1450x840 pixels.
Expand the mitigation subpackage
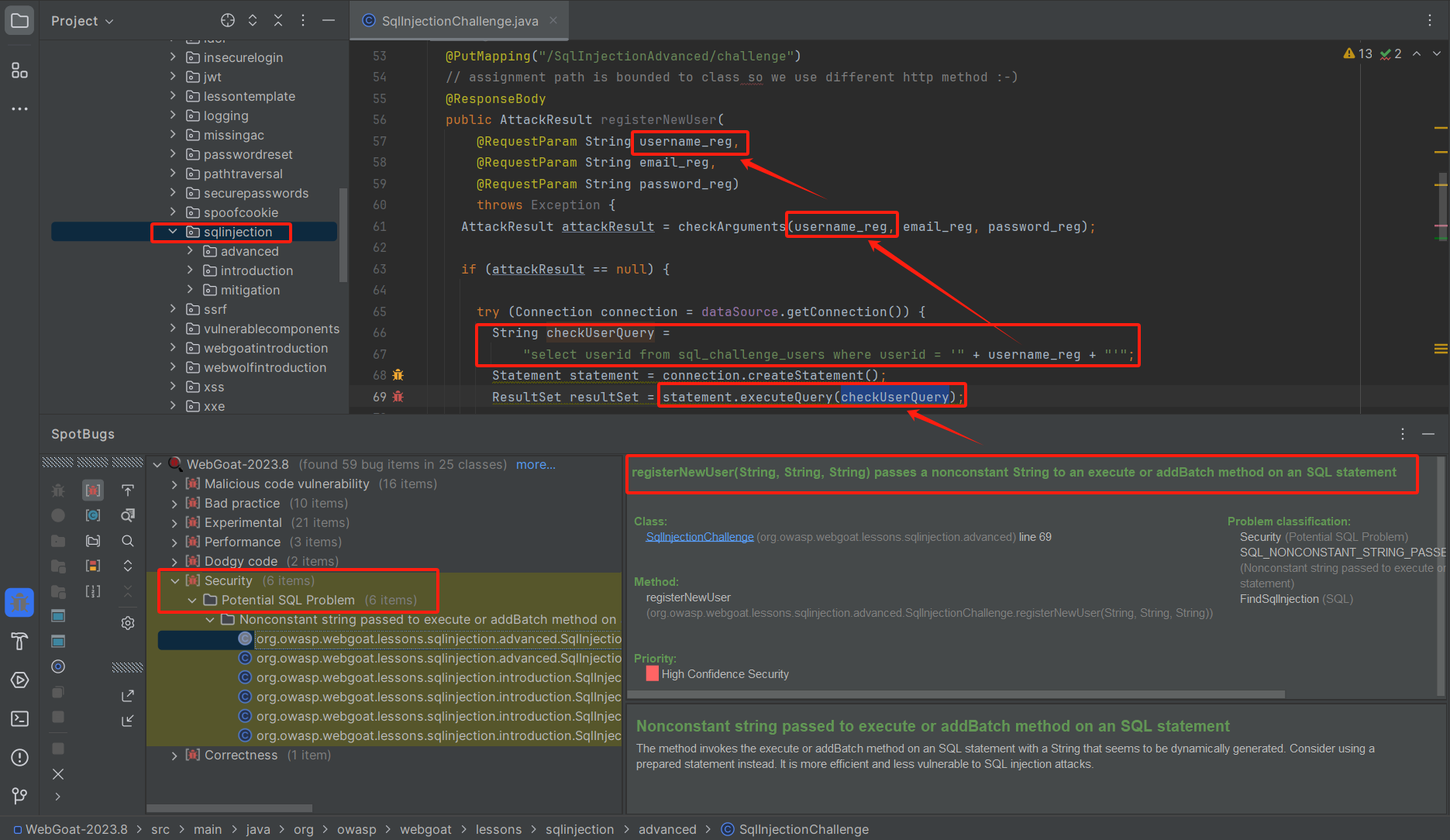pyautogui.click(x=190, y=290)
